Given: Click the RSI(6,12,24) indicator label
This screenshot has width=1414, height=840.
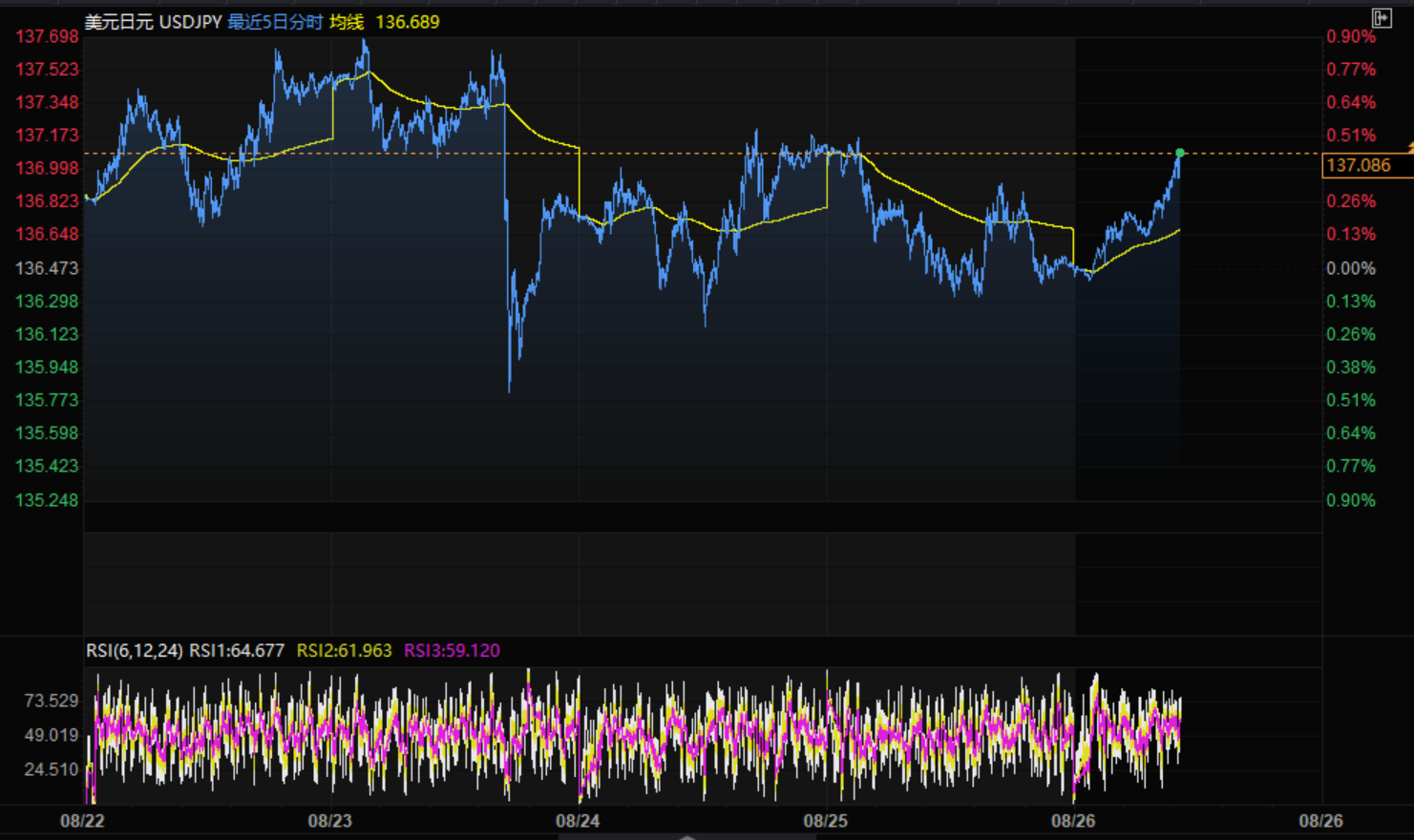Looking at the screenshot, I should tap(135, 651).
